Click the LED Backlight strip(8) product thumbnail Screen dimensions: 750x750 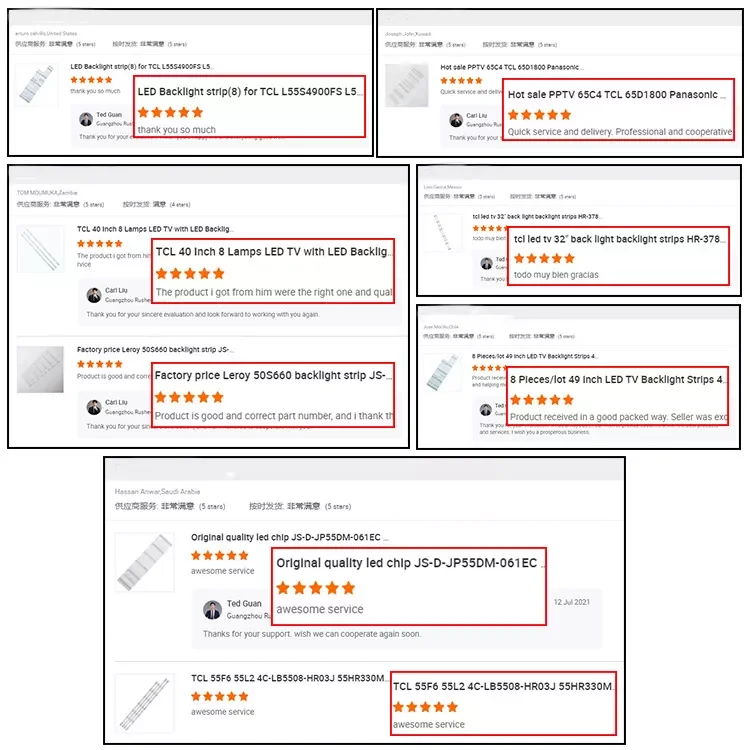pyautogui.click(x=36, y=84)
